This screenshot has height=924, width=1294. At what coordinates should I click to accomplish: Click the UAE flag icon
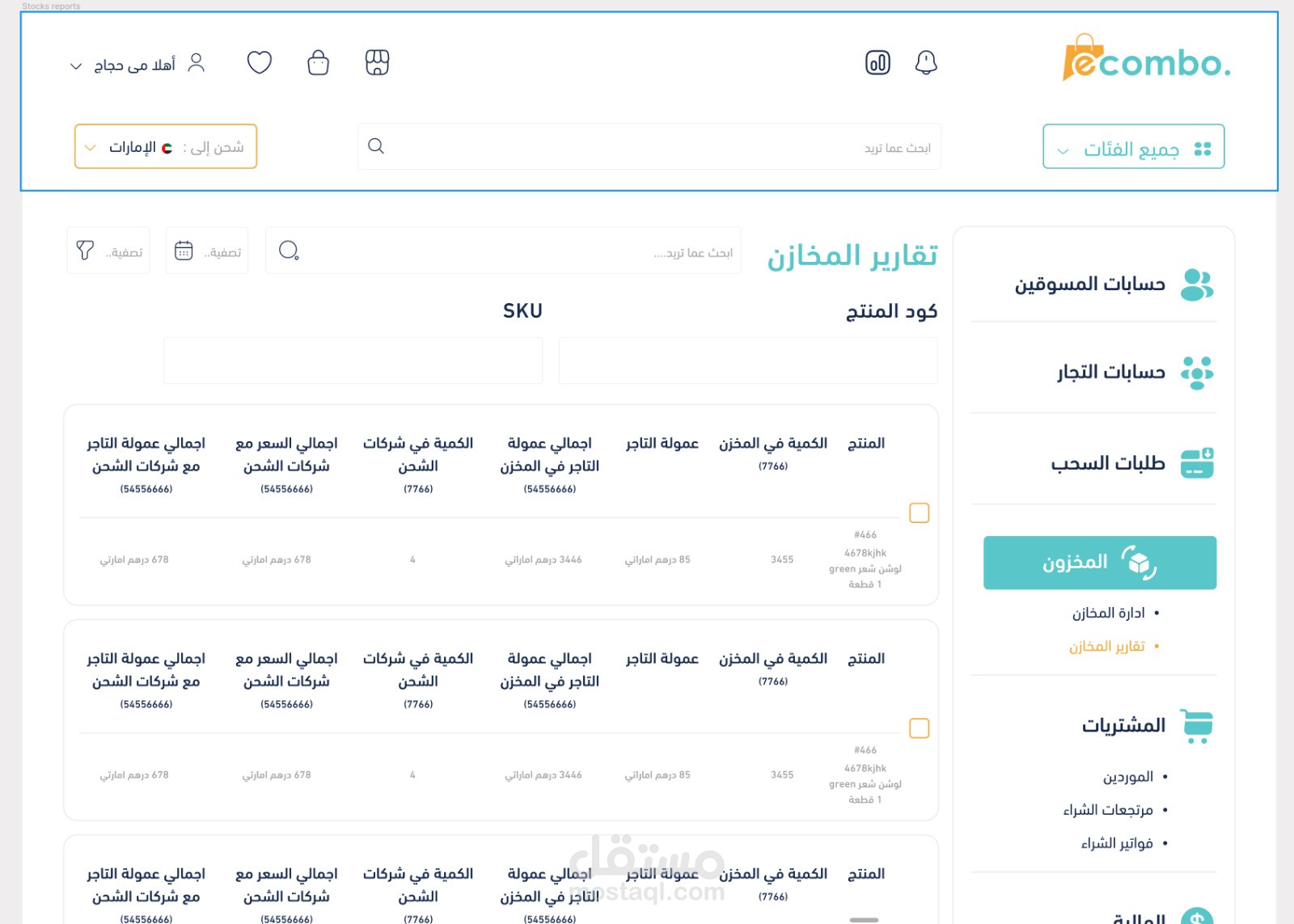coord(167,148)
